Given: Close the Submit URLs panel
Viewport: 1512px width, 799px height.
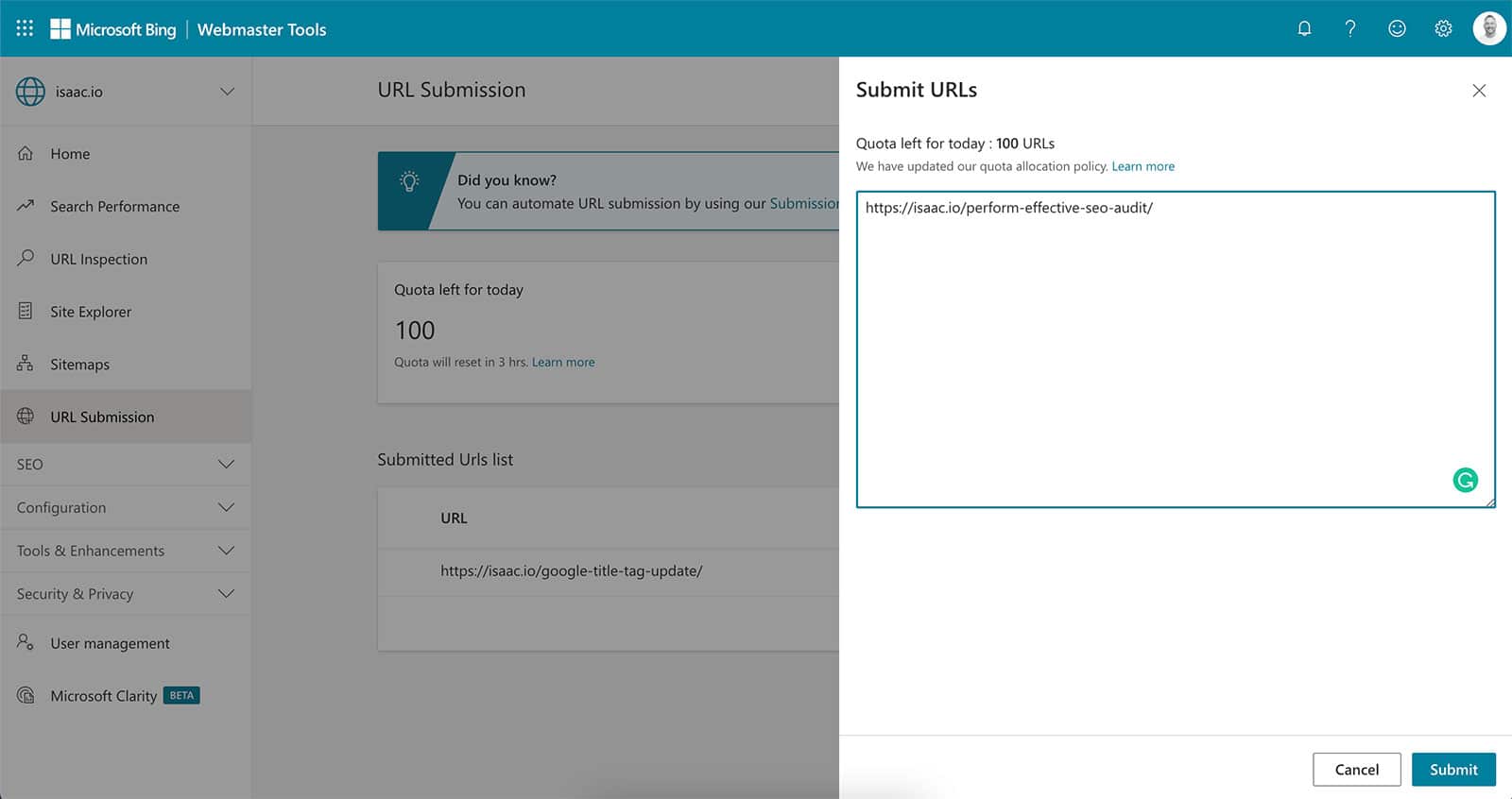Looking at the screenshot, I should coord(1479,91).
